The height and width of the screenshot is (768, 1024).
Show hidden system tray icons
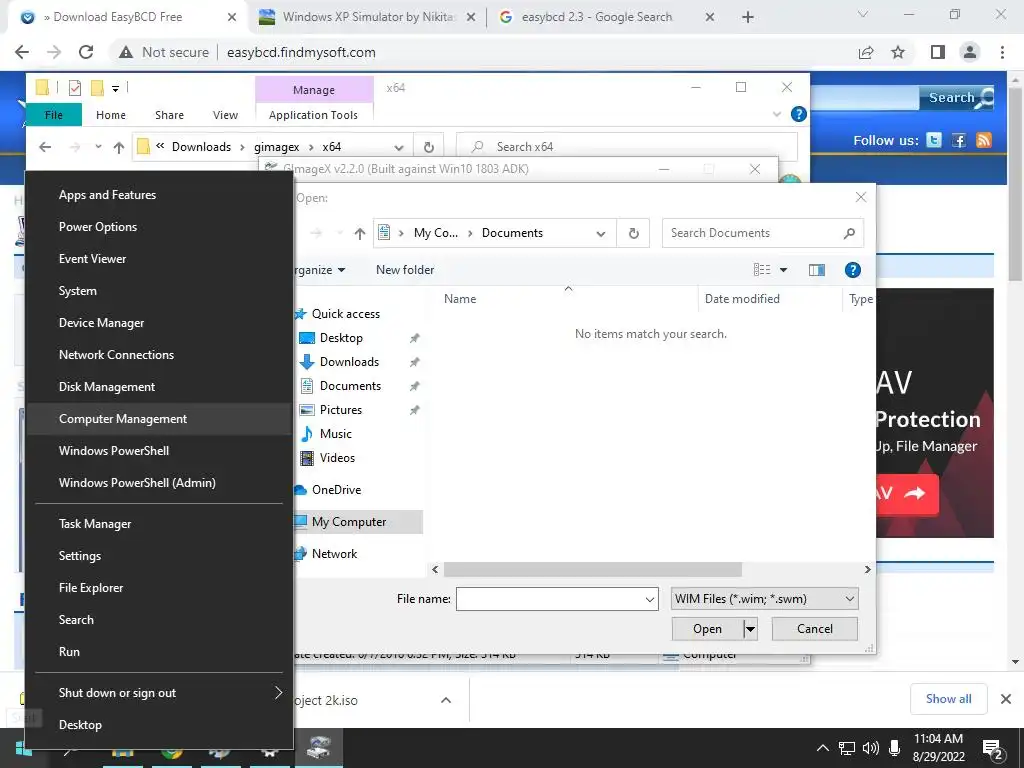point(823,748)
